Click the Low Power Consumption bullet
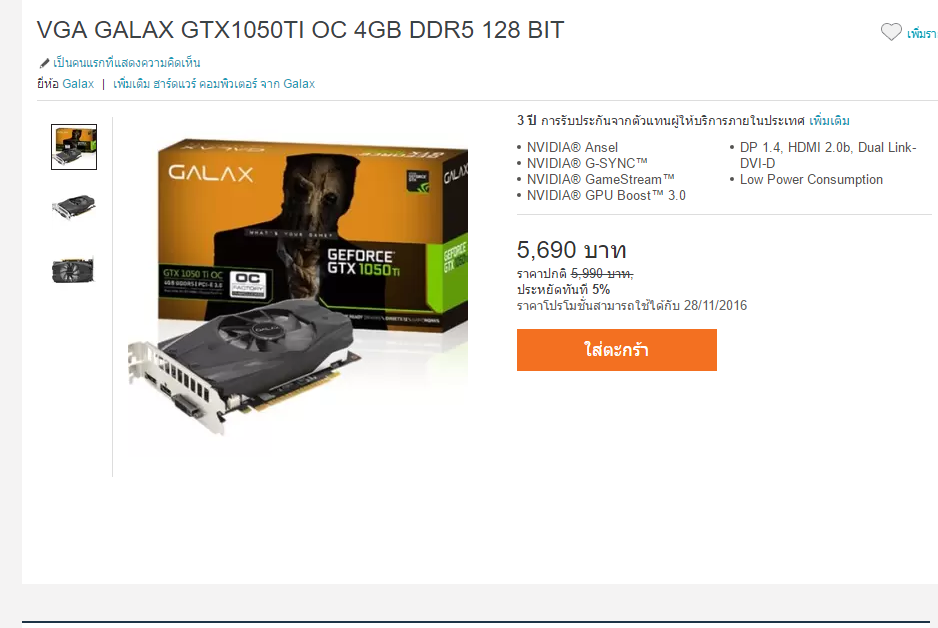The height and width of the screenshot is (628, 938). (811, 179)
